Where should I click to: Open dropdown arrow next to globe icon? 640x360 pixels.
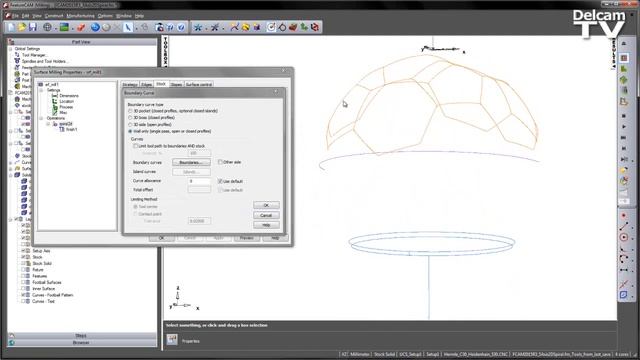point(55,28)
